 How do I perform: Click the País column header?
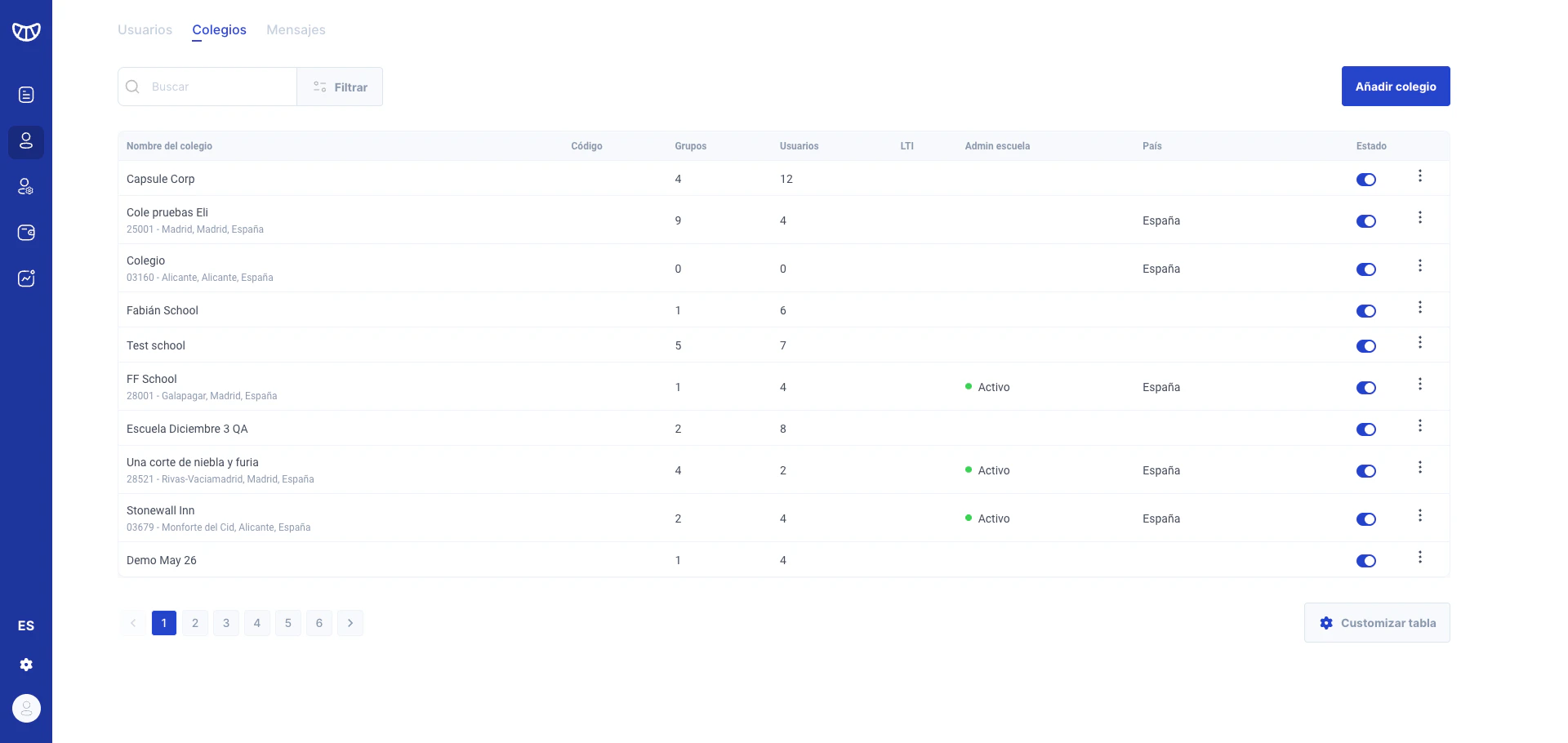[1151, 146]
